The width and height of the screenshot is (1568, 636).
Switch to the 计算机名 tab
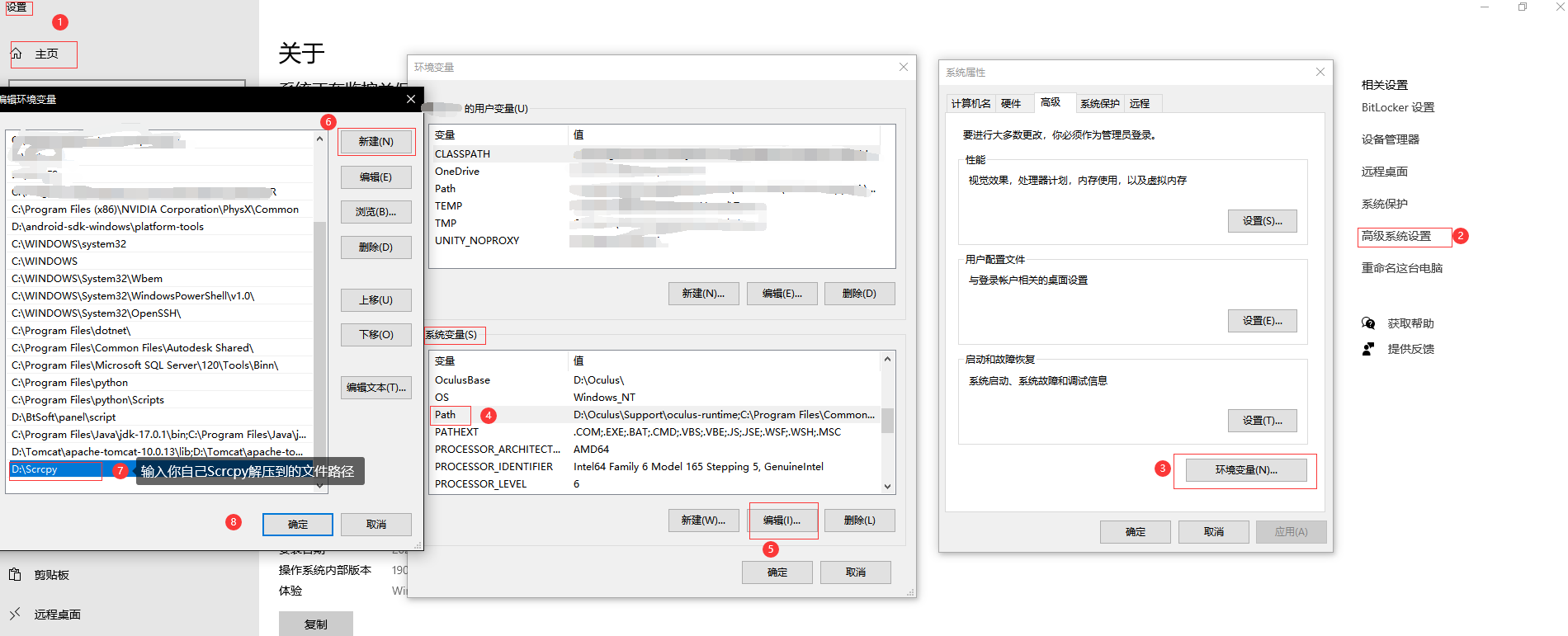pos(971,104)
